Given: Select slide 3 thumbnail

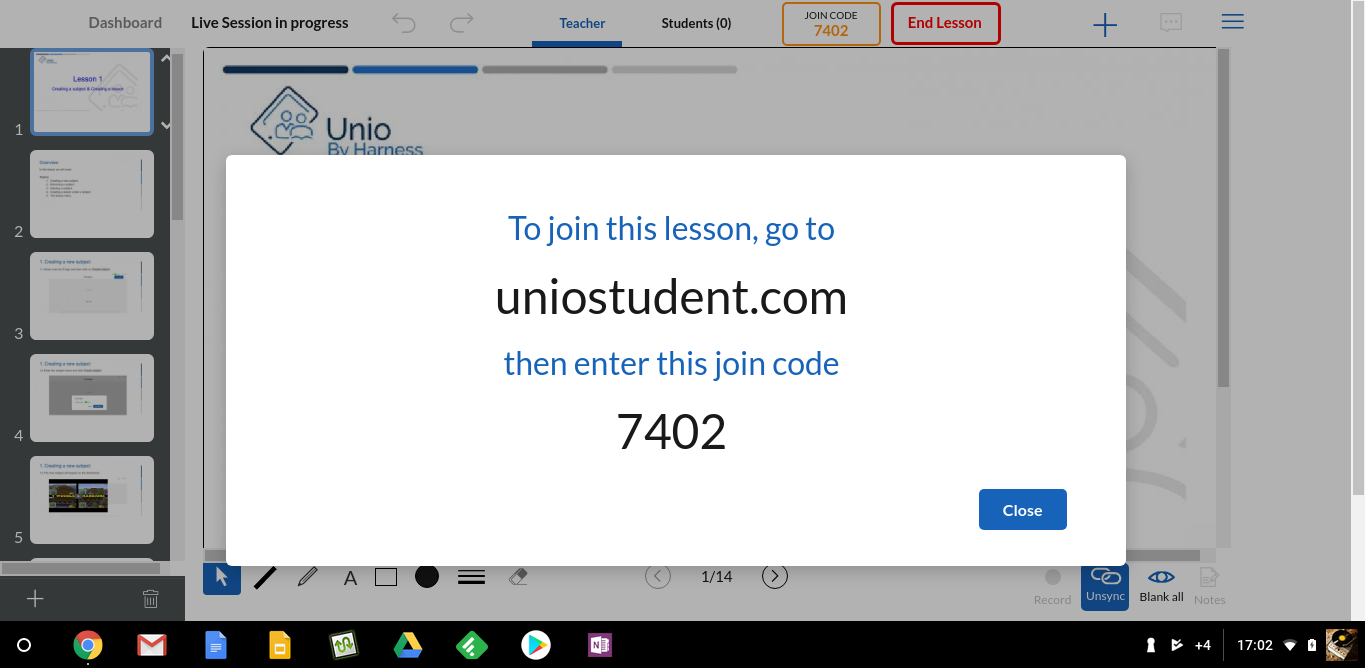Looking at the screenshot, I should coord(92,296).
